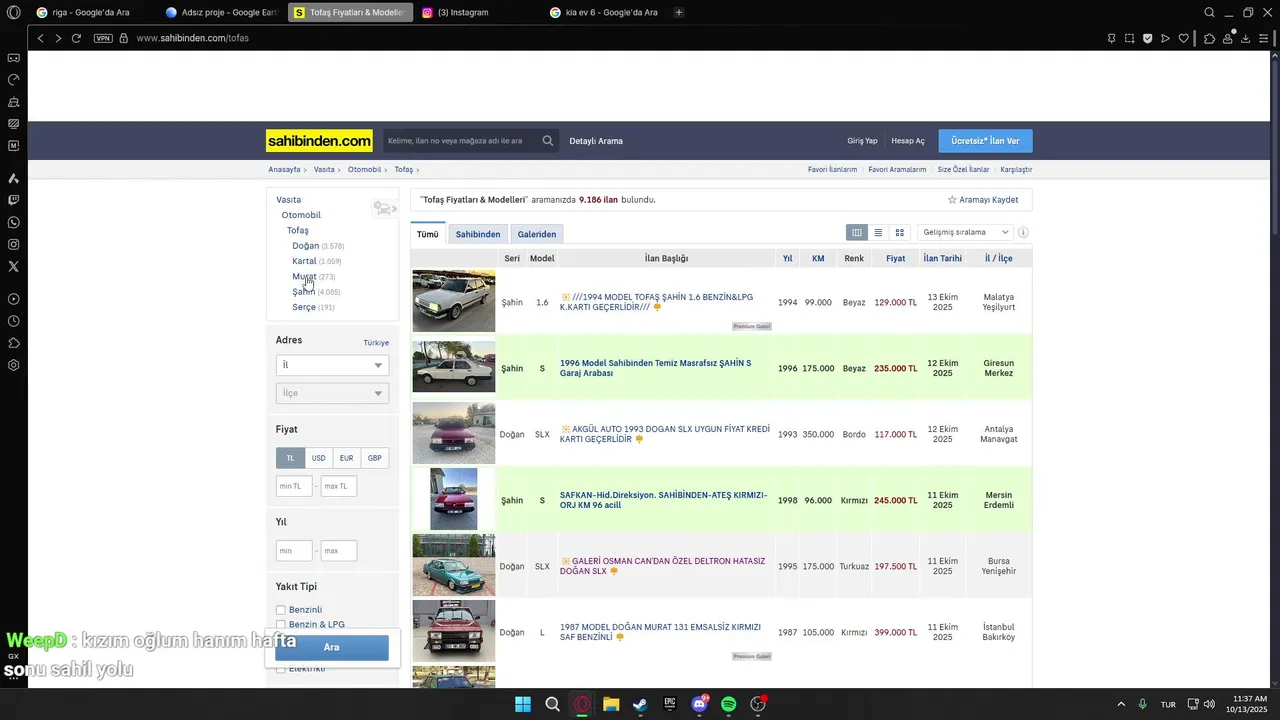Show hidden system tray icons chevron
Screen dimensions: 1280x720
tap(1121, 704)
